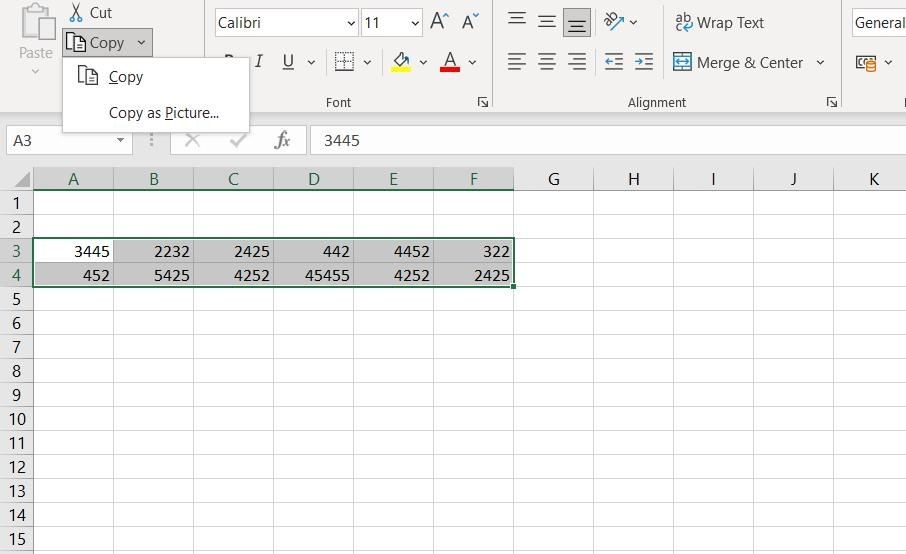Apply yellow fill color
The image size is (906, 554).
[x=401, y=61]
